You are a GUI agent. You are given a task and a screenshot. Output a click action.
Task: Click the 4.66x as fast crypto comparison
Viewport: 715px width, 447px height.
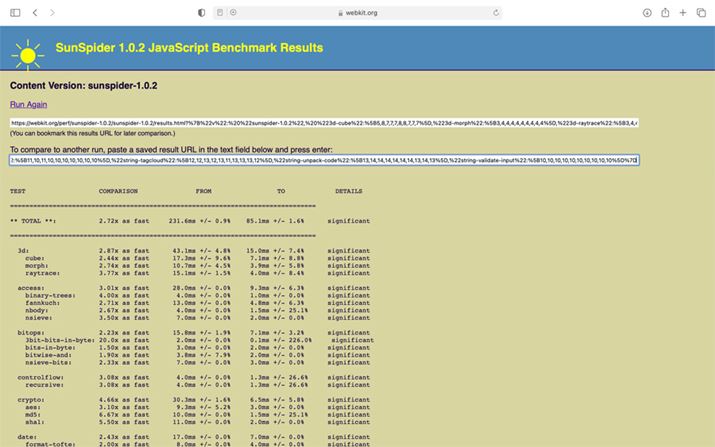coord(124,400)
